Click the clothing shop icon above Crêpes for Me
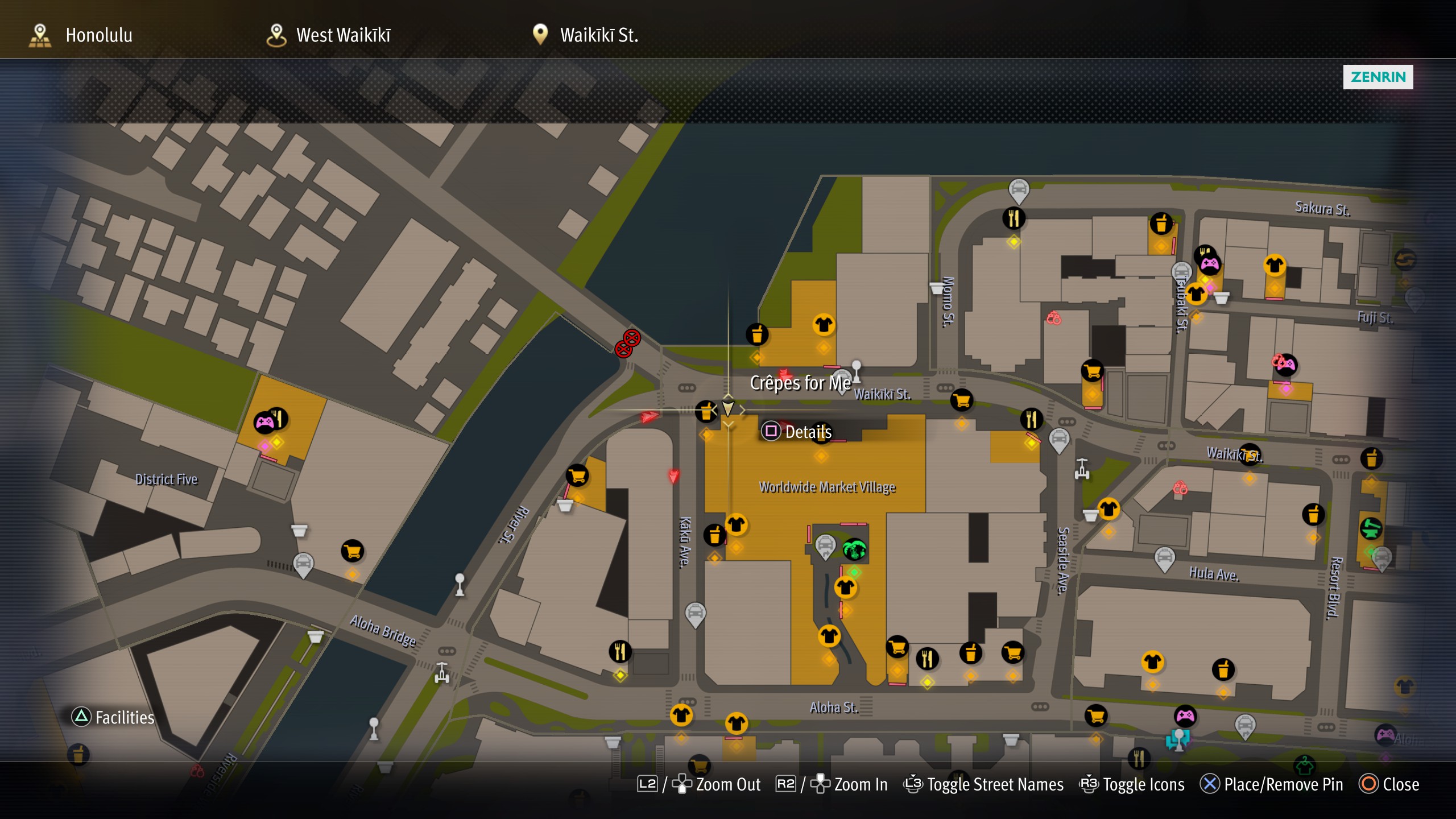Screen dimensions: 1456x819 point(824,325)
